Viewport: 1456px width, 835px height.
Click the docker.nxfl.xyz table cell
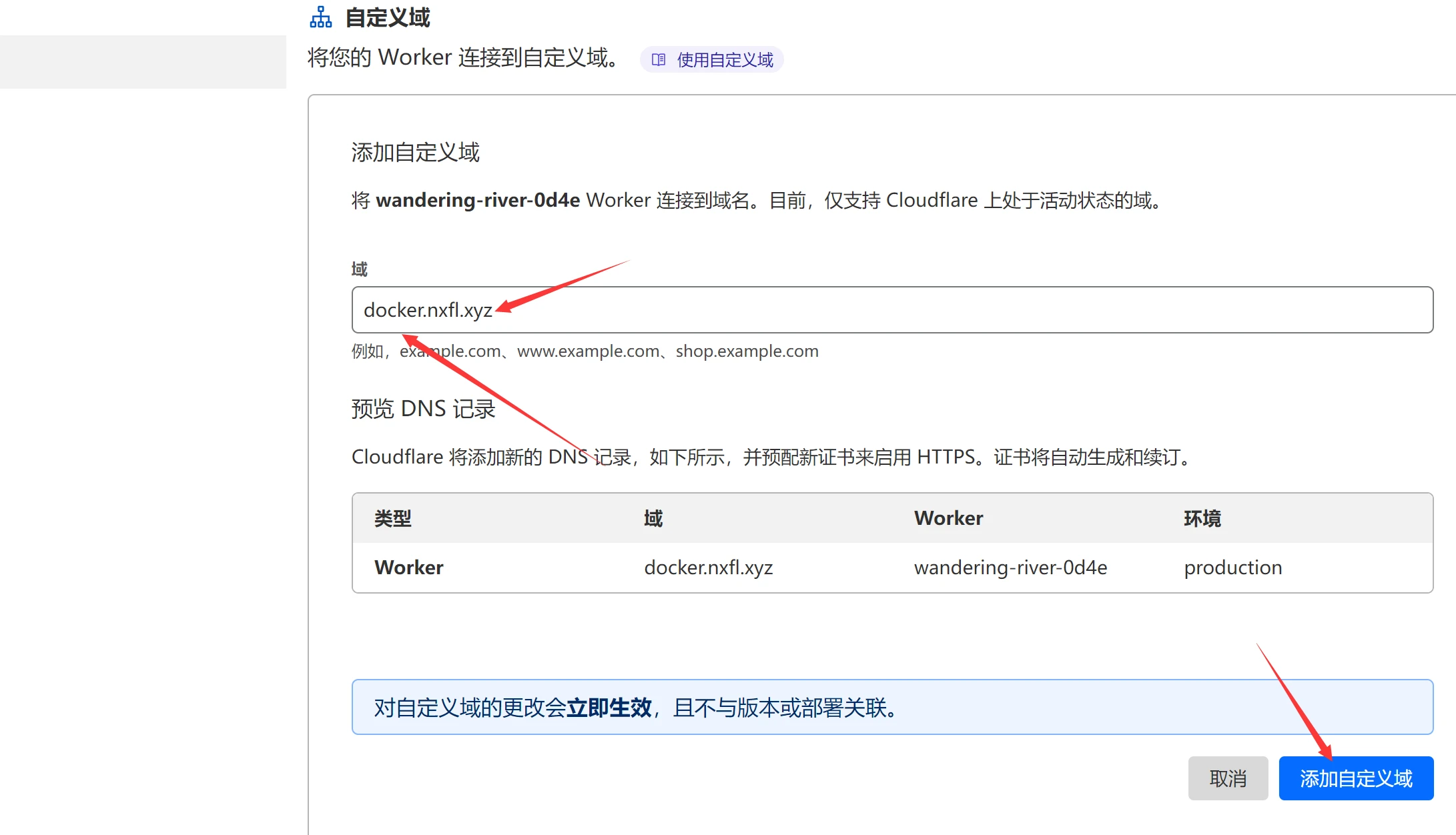709,568
